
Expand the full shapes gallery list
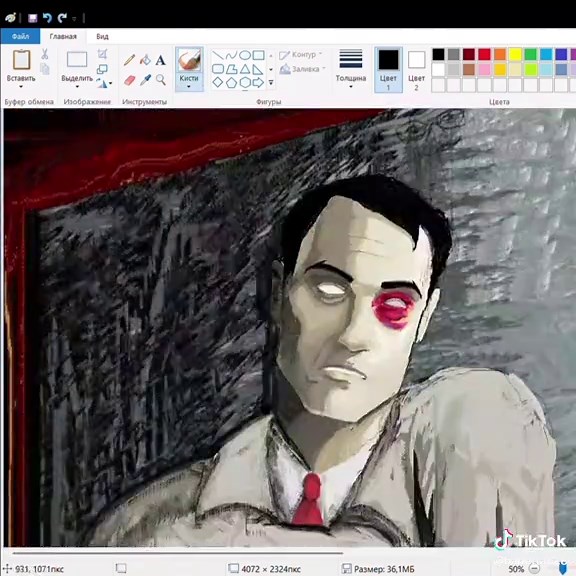pyautogui.click(x=271, y=83)
